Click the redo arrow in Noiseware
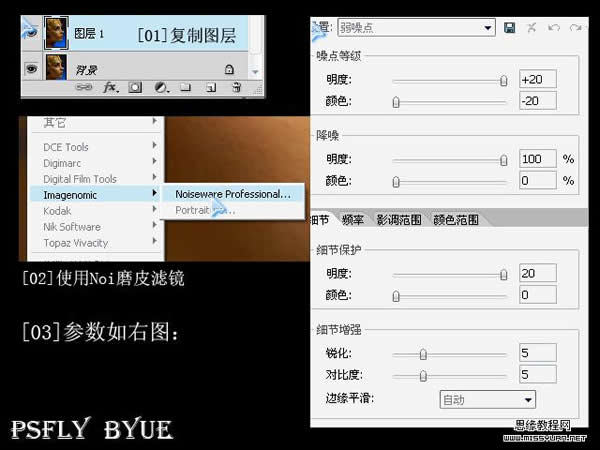 click(x=576, y=28)
